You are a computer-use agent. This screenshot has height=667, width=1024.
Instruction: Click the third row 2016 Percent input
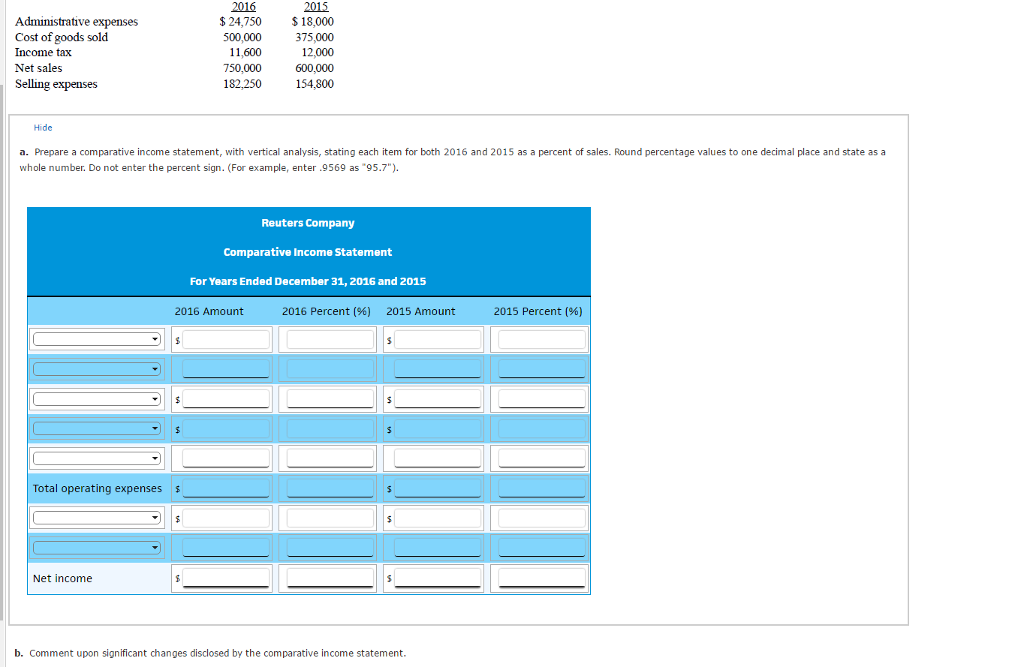coord(328,398)
